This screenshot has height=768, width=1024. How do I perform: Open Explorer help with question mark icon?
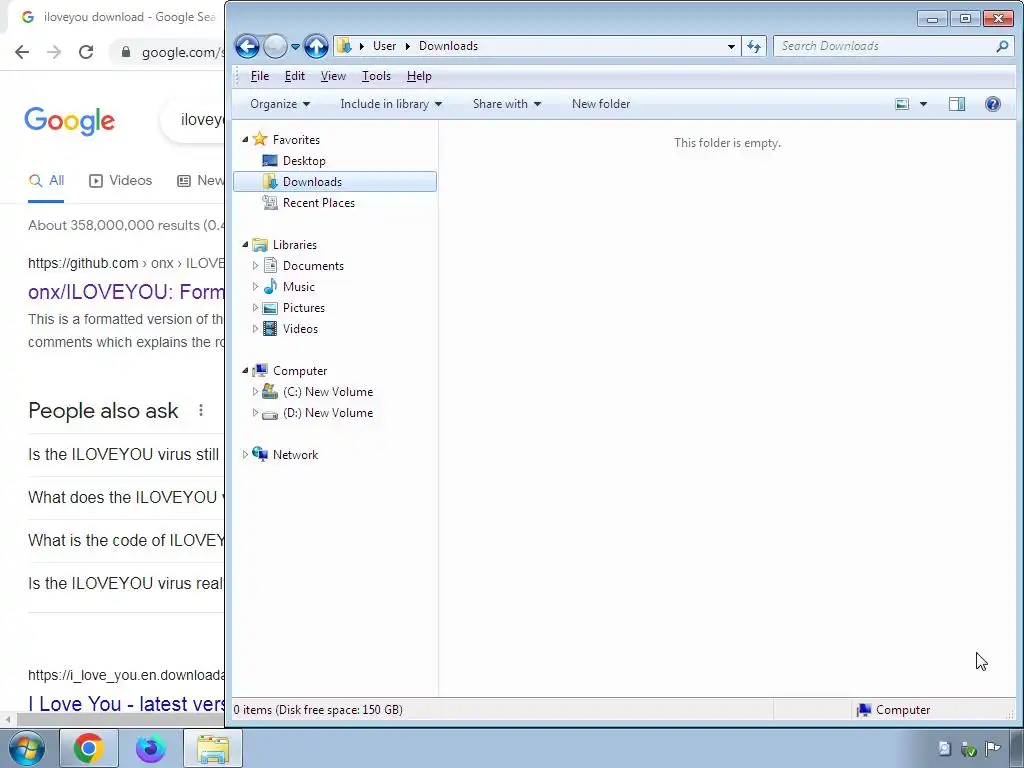point(993,104)
